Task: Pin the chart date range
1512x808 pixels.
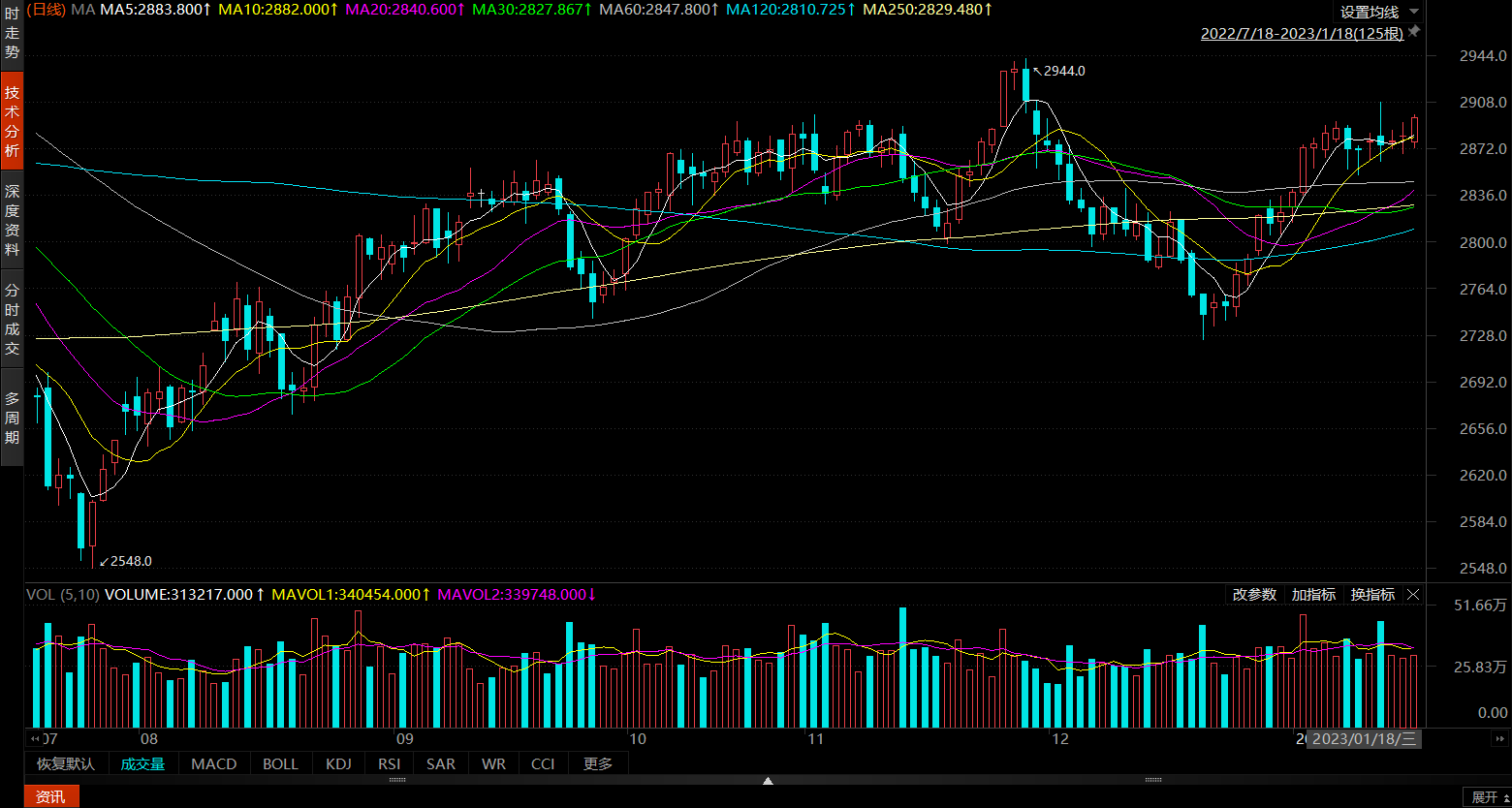Action: (1414, 32)
